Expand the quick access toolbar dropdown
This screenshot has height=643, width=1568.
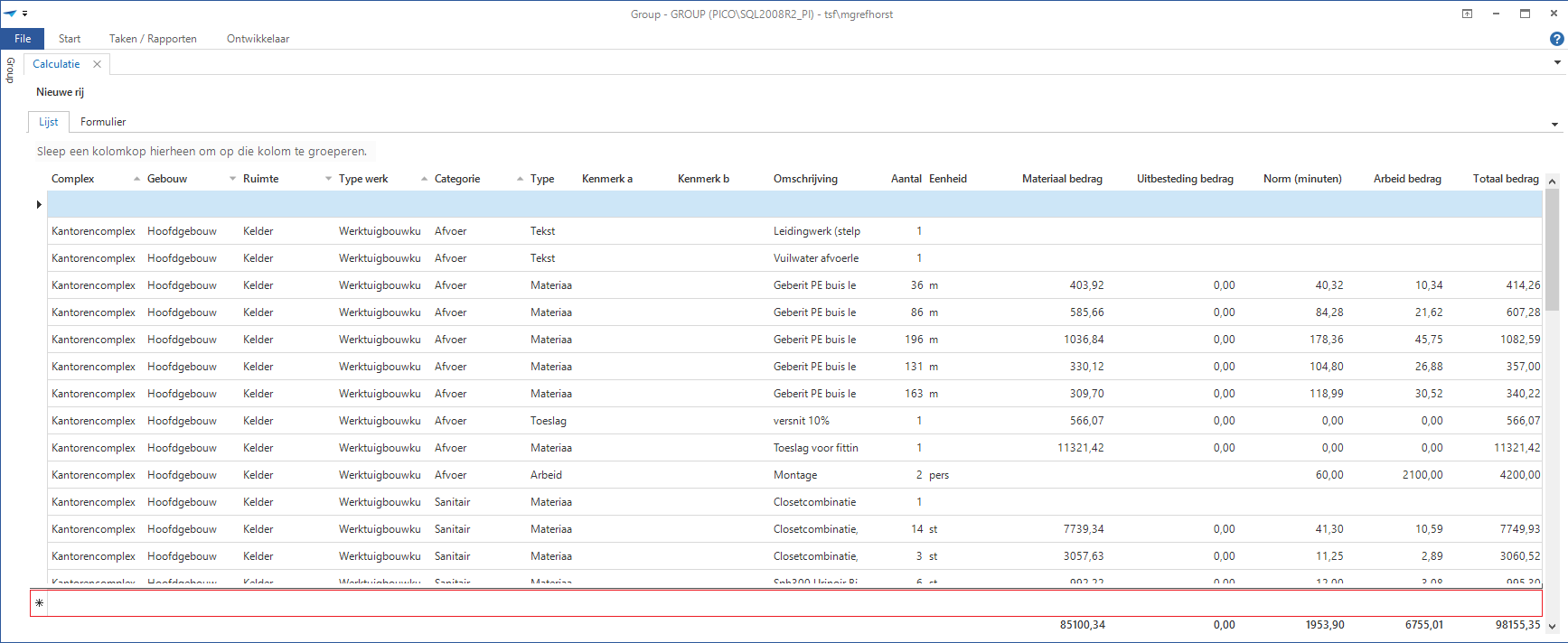pyautogui.click(x=25, y=14)
